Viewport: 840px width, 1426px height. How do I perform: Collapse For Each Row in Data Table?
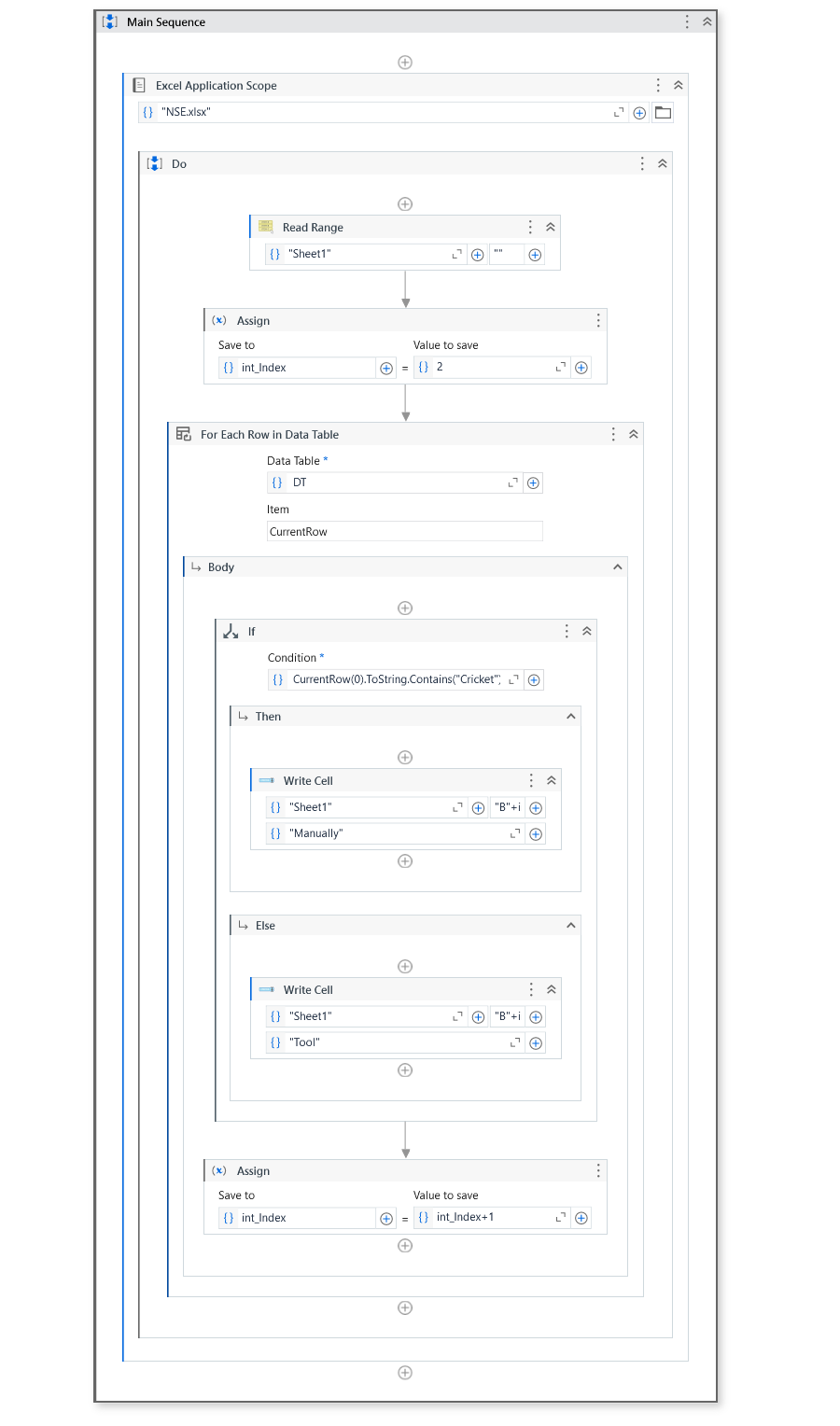[x=634, y=434]
